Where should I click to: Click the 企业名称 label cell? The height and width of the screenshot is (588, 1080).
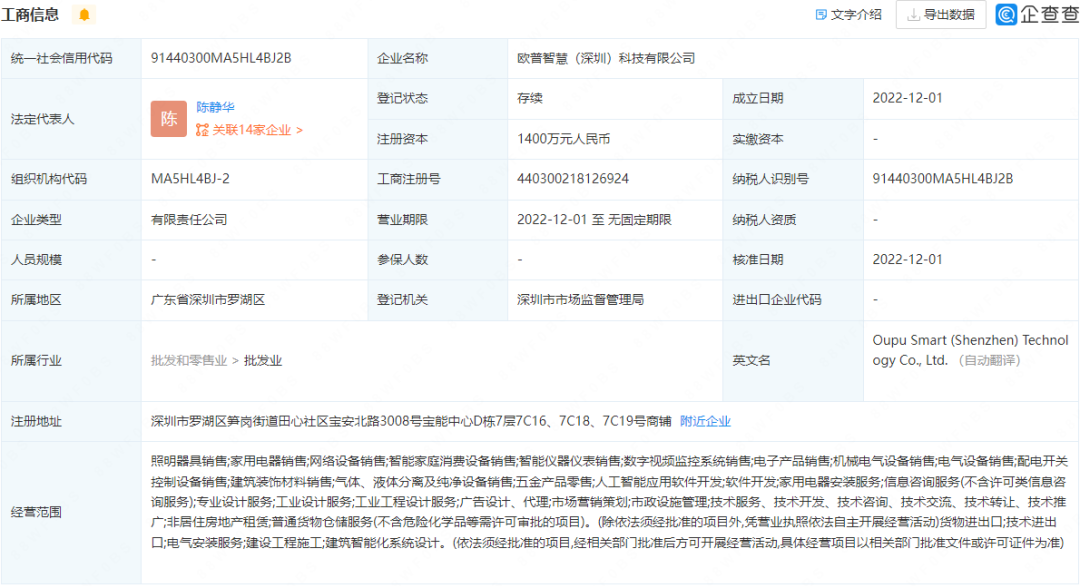point(437,58)
